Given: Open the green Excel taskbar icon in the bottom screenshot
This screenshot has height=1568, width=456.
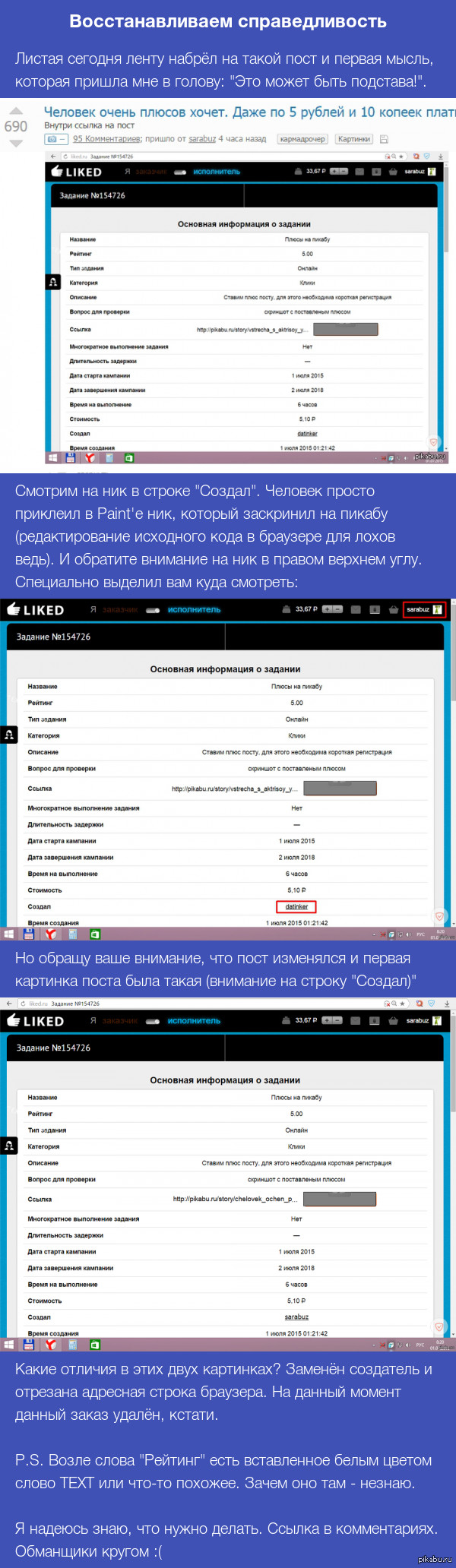Looking at the screenshot, I should 95,1344.
